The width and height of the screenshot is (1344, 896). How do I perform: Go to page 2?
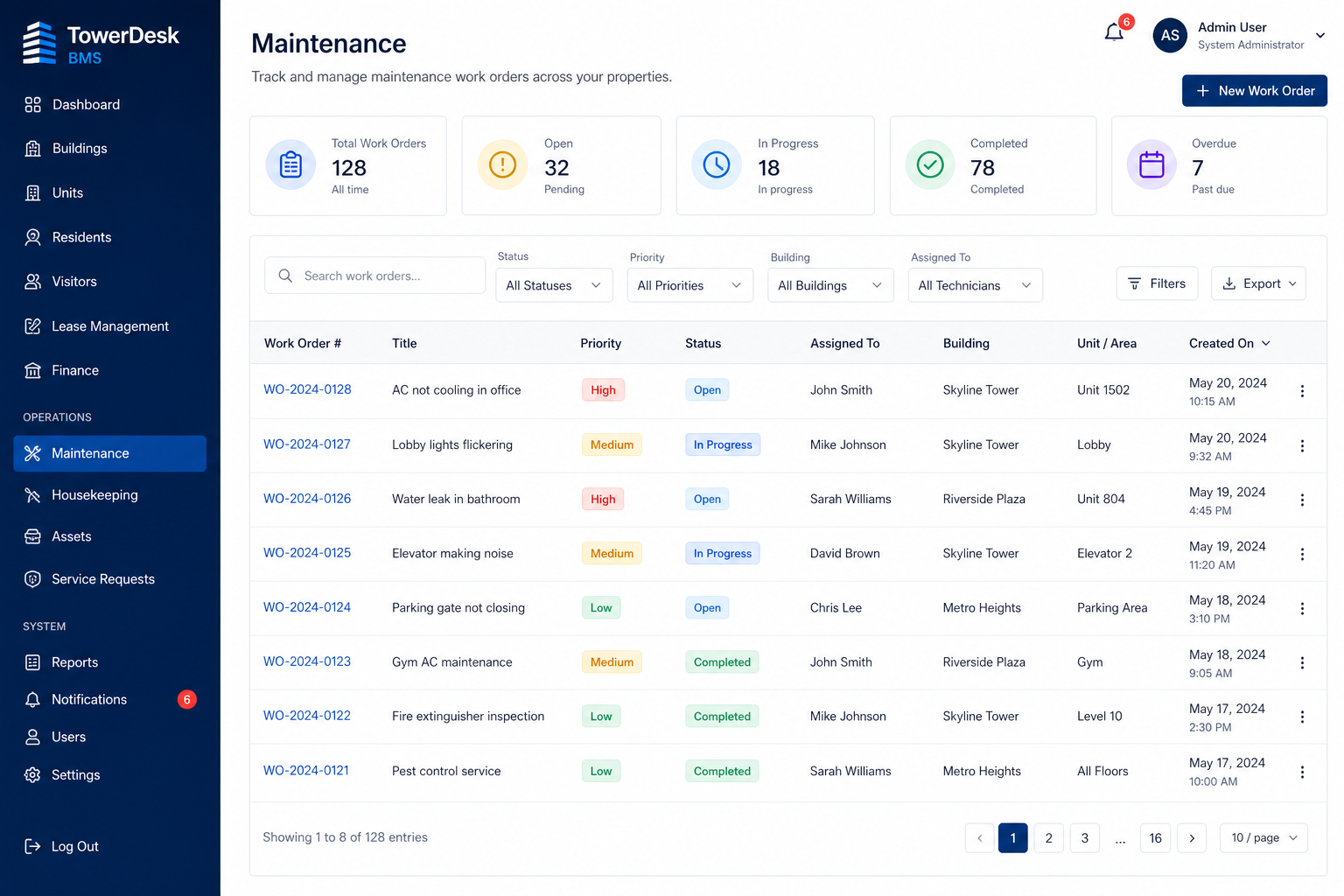coord(1048,838)
